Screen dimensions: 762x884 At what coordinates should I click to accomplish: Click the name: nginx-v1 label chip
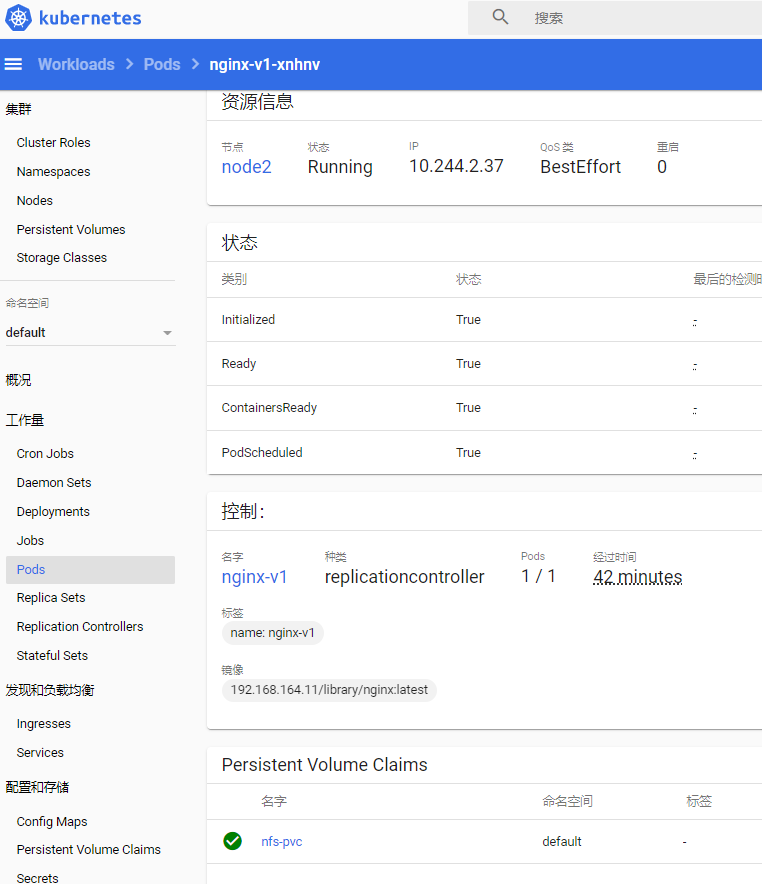[x=272, y=633]
